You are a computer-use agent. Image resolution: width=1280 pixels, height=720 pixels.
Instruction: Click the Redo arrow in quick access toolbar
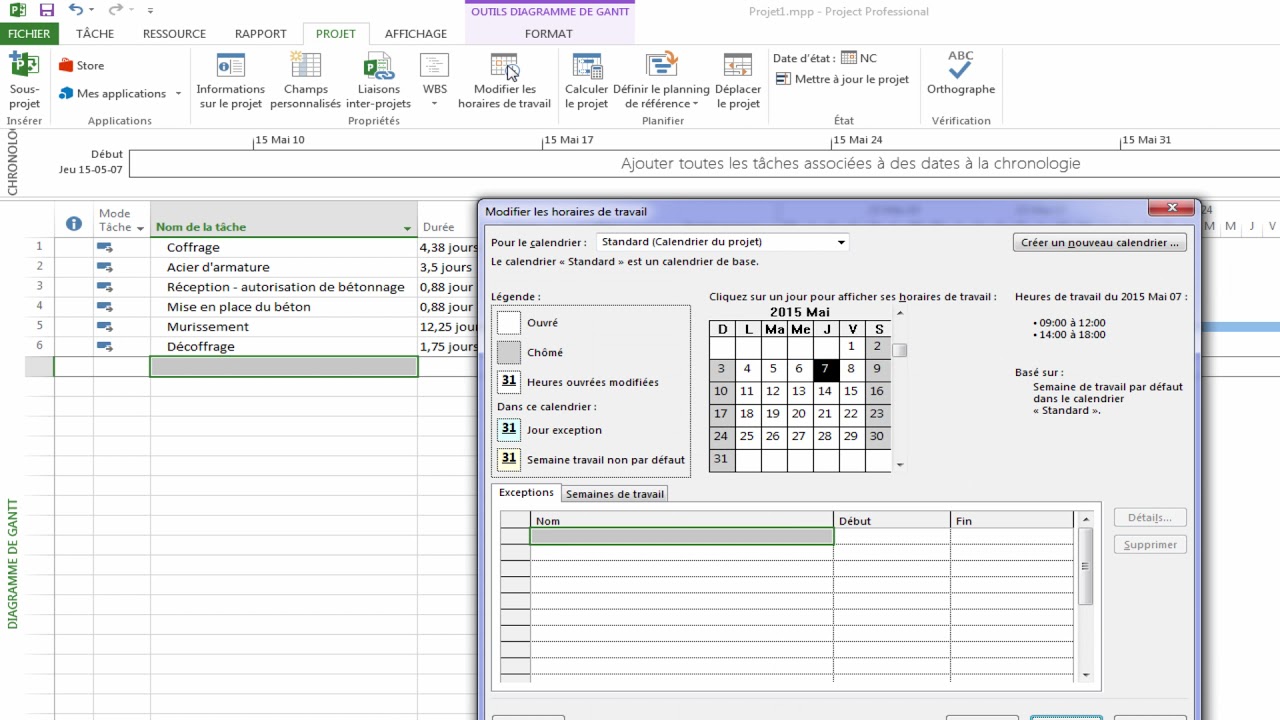coord(115,11)
